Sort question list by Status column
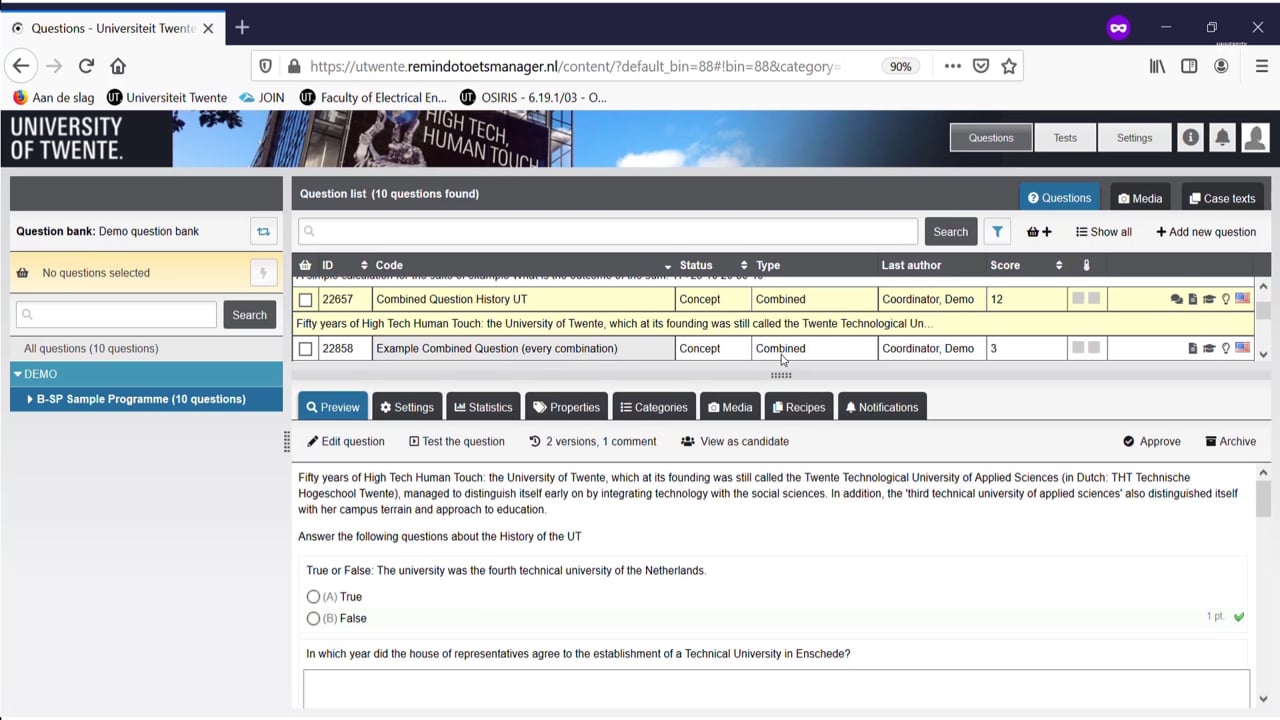This screenshot has width=1280, height=720. click(743, 265)
